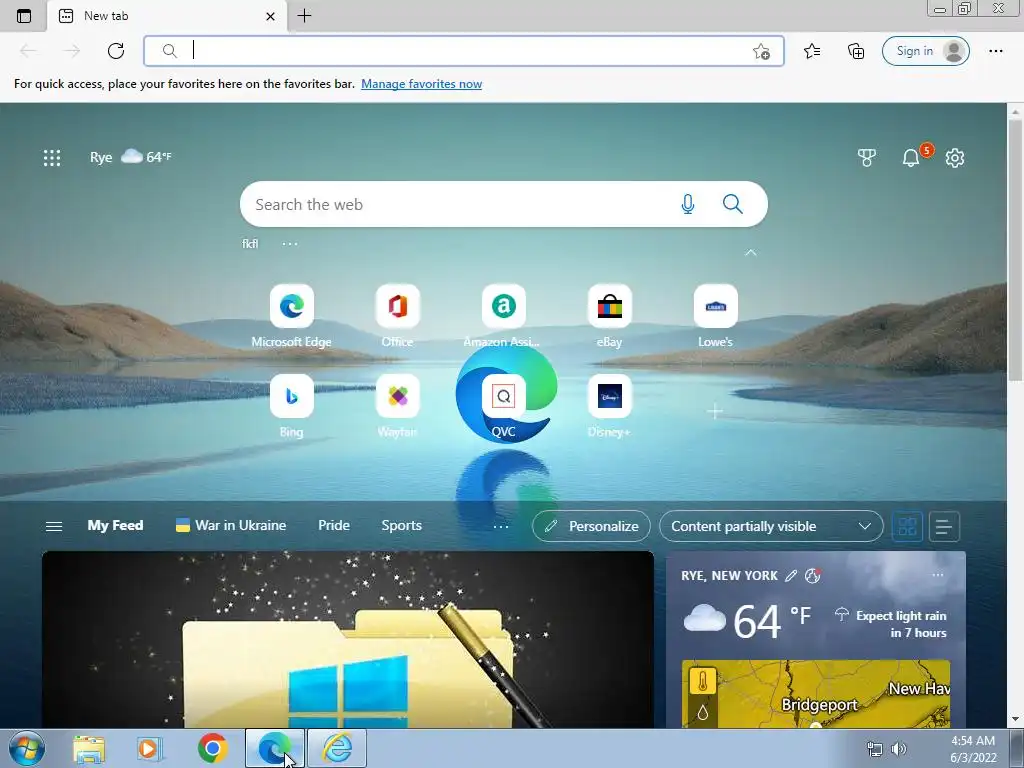Click the magnifier search button

(x=733, y=204)
